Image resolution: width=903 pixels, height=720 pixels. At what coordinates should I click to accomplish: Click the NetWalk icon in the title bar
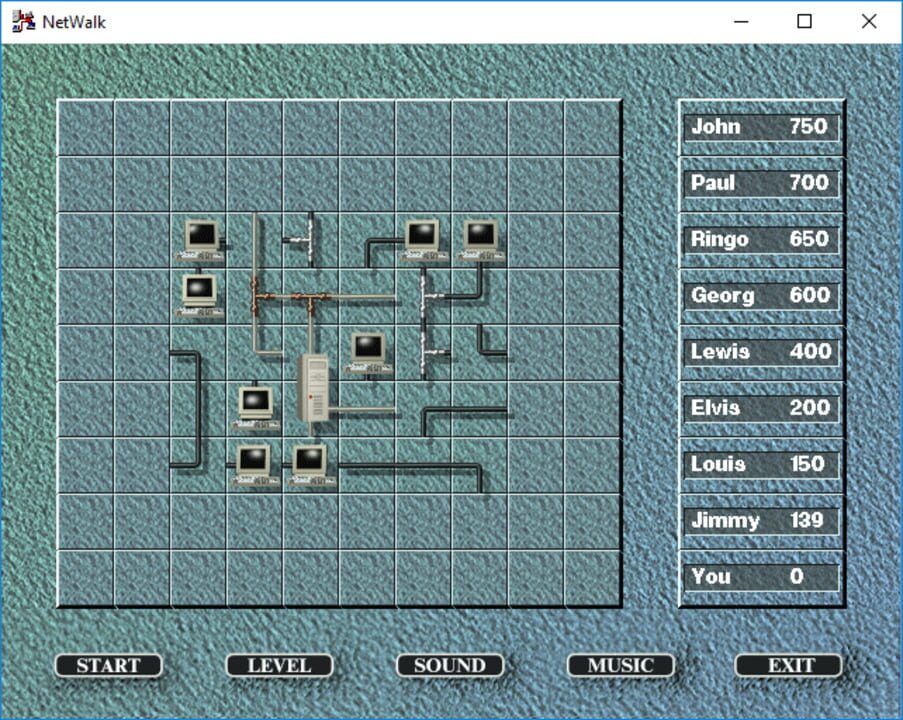click(22, 21)
